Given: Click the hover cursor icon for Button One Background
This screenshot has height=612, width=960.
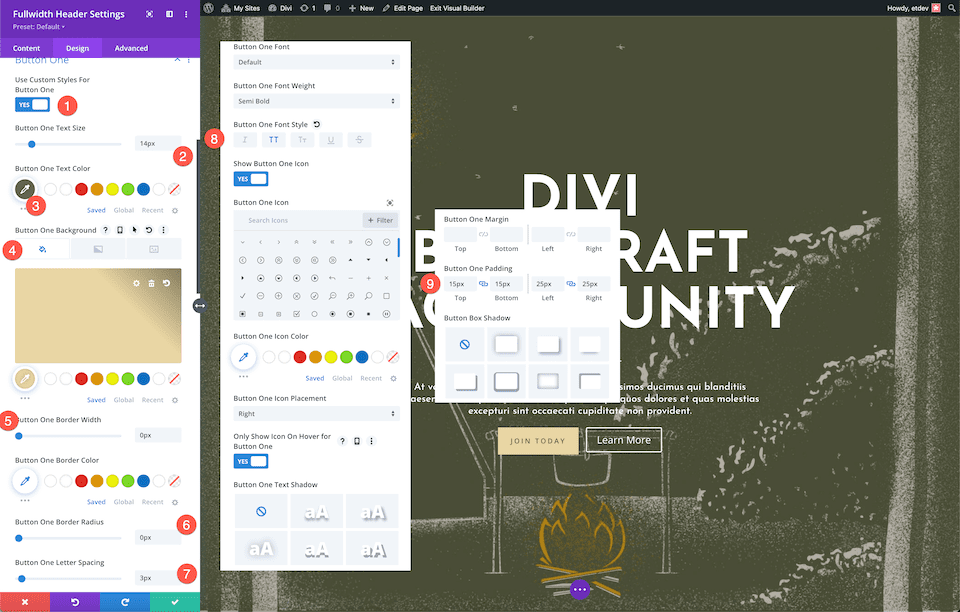Looking at the screenshot, I should 134,230.
